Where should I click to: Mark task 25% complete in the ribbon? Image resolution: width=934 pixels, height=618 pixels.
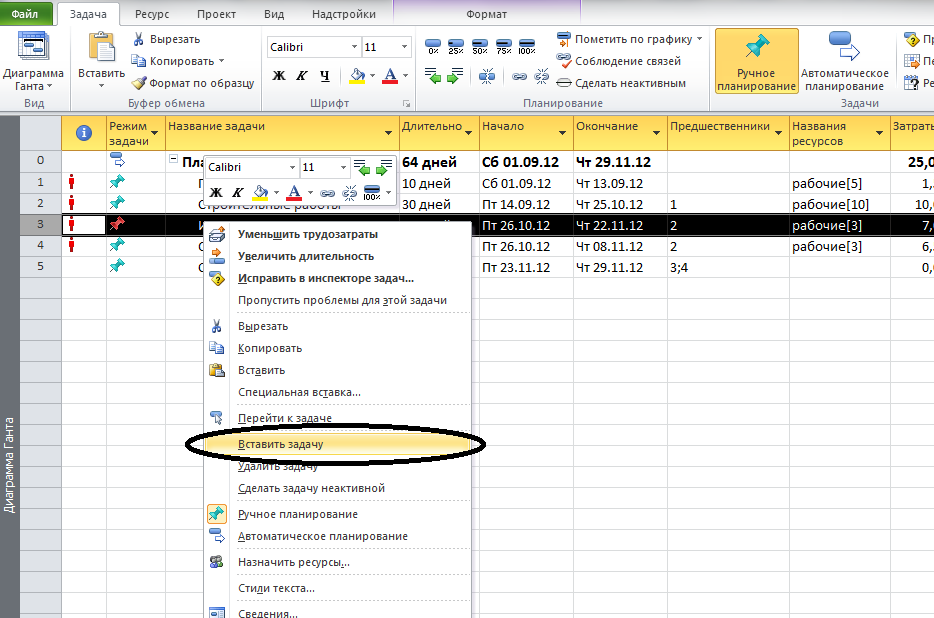[456, 46]
